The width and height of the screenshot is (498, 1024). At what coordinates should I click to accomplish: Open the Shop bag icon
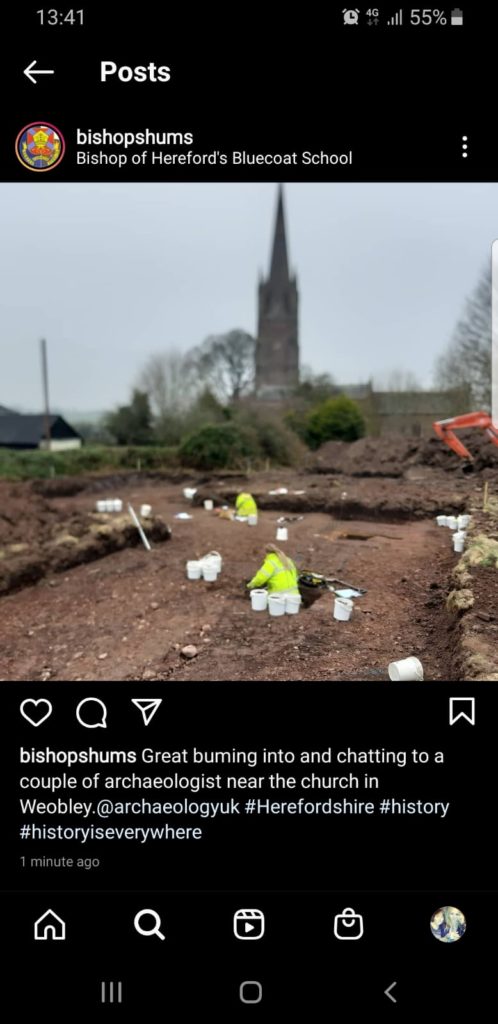coord(349,924)
